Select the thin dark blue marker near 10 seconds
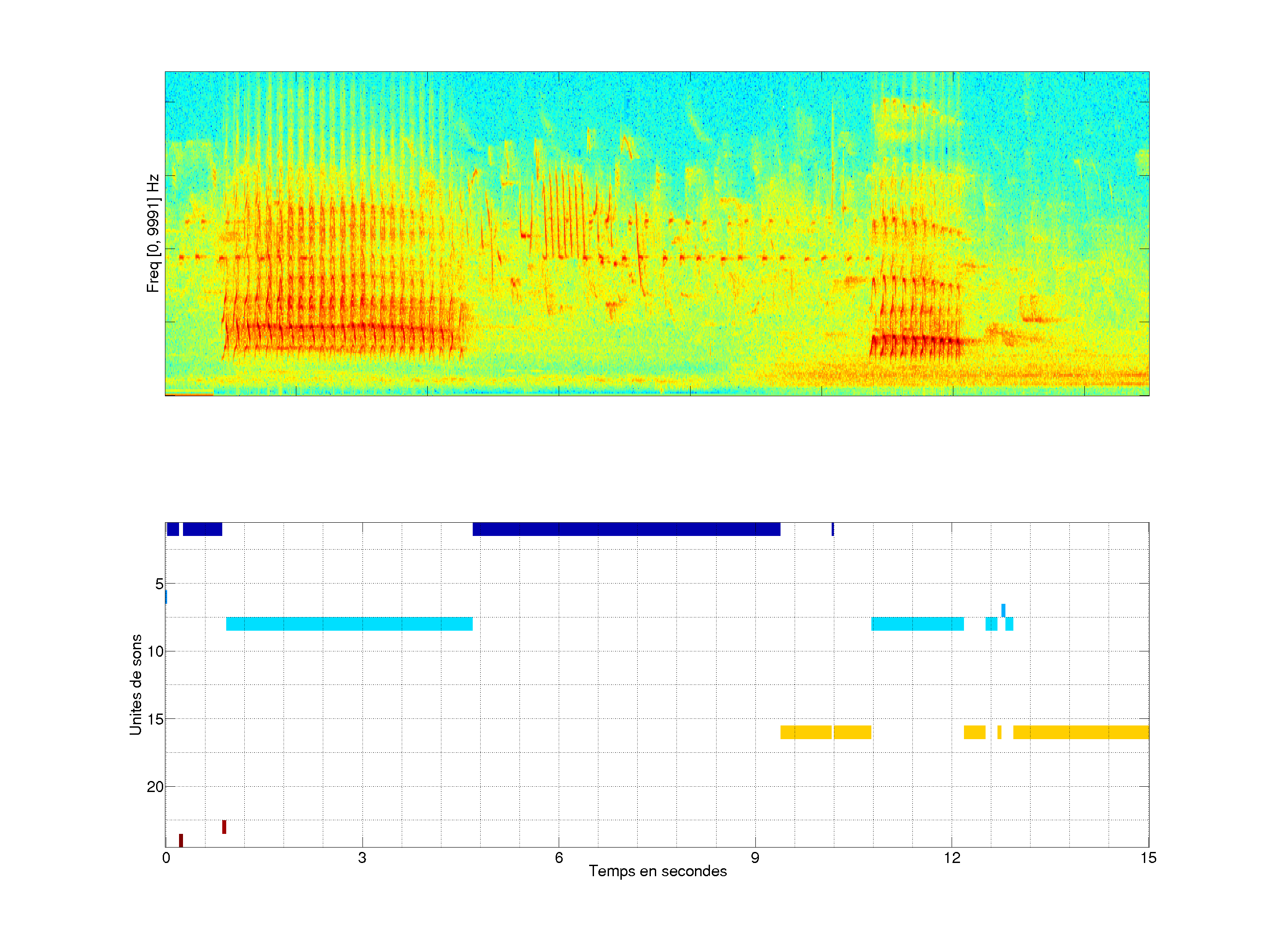 (833, 529)
